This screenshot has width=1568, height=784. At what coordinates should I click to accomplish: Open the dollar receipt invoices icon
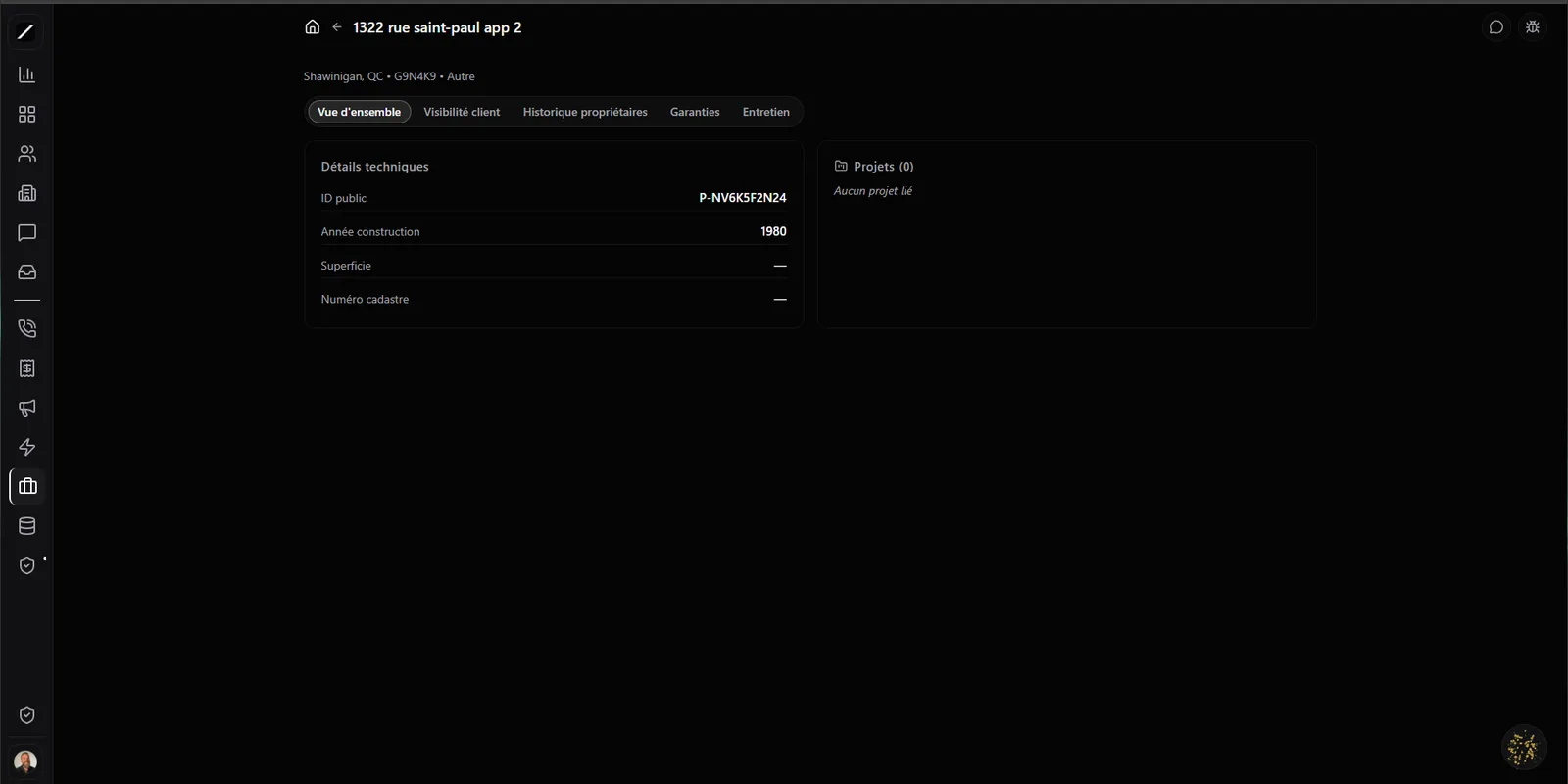pyautogui.click(x=27, y=368)
